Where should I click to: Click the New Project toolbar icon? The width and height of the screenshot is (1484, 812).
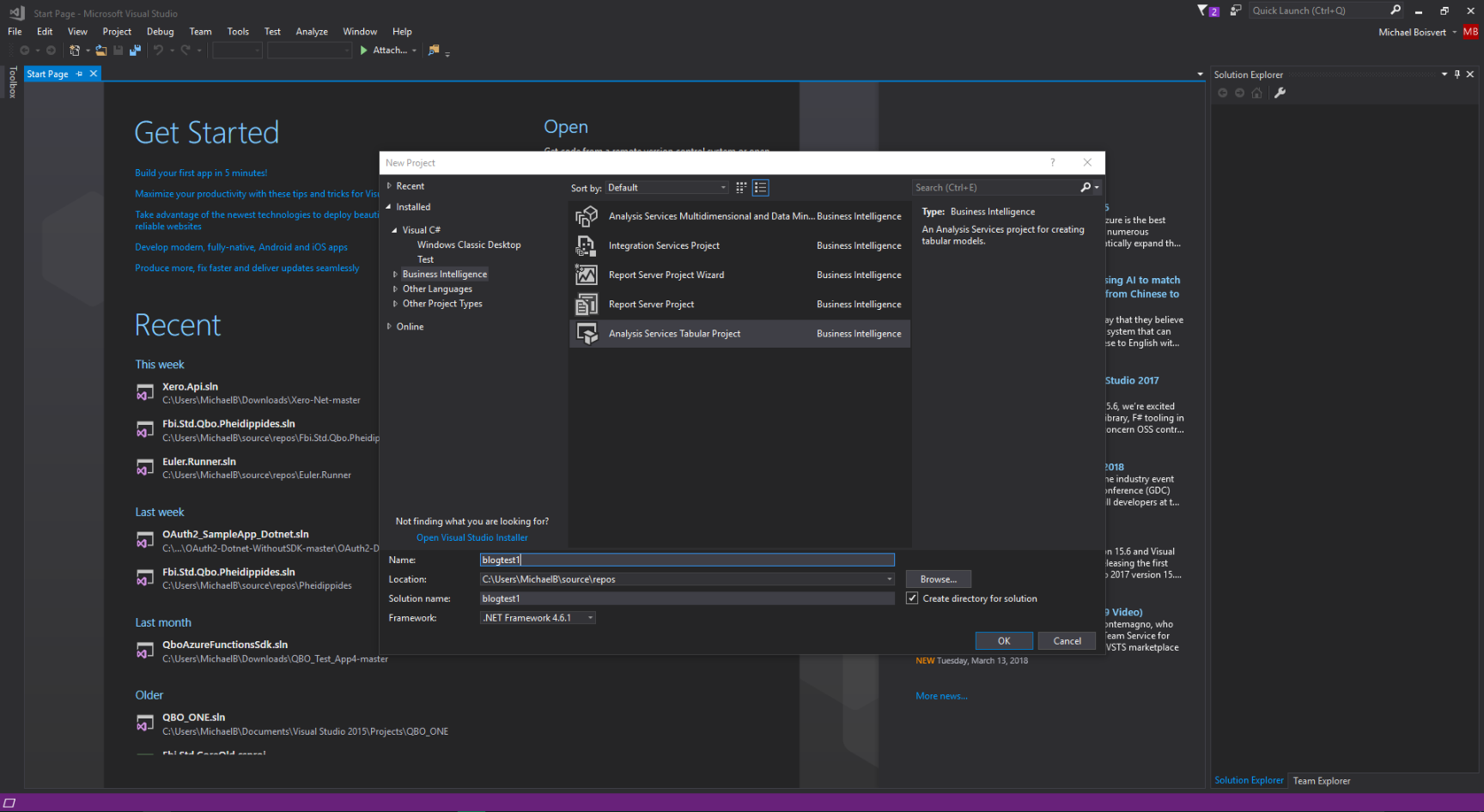(75, 51)
